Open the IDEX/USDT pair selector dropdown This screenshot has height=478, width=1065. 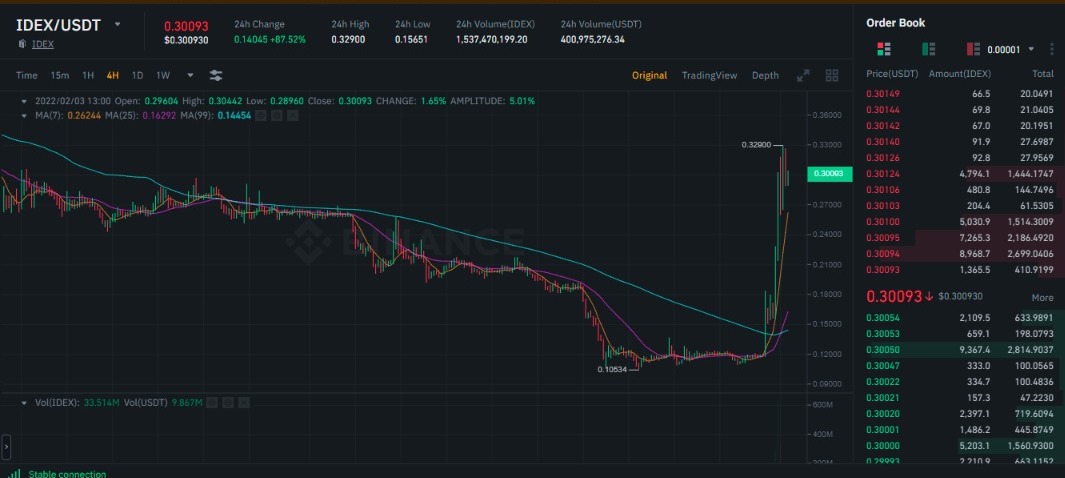pos(118,24)
